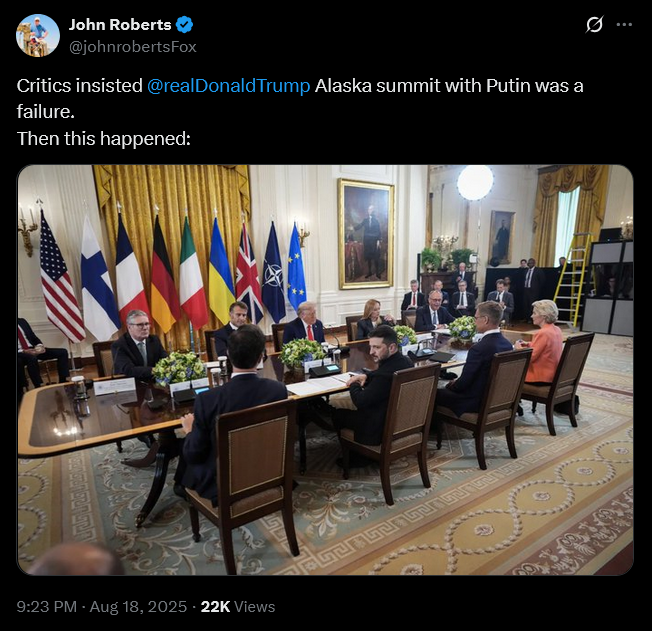Click the "Then this happened:" post text
The width and height of the screenshot is (652, 631).
[x=104, y=139]
